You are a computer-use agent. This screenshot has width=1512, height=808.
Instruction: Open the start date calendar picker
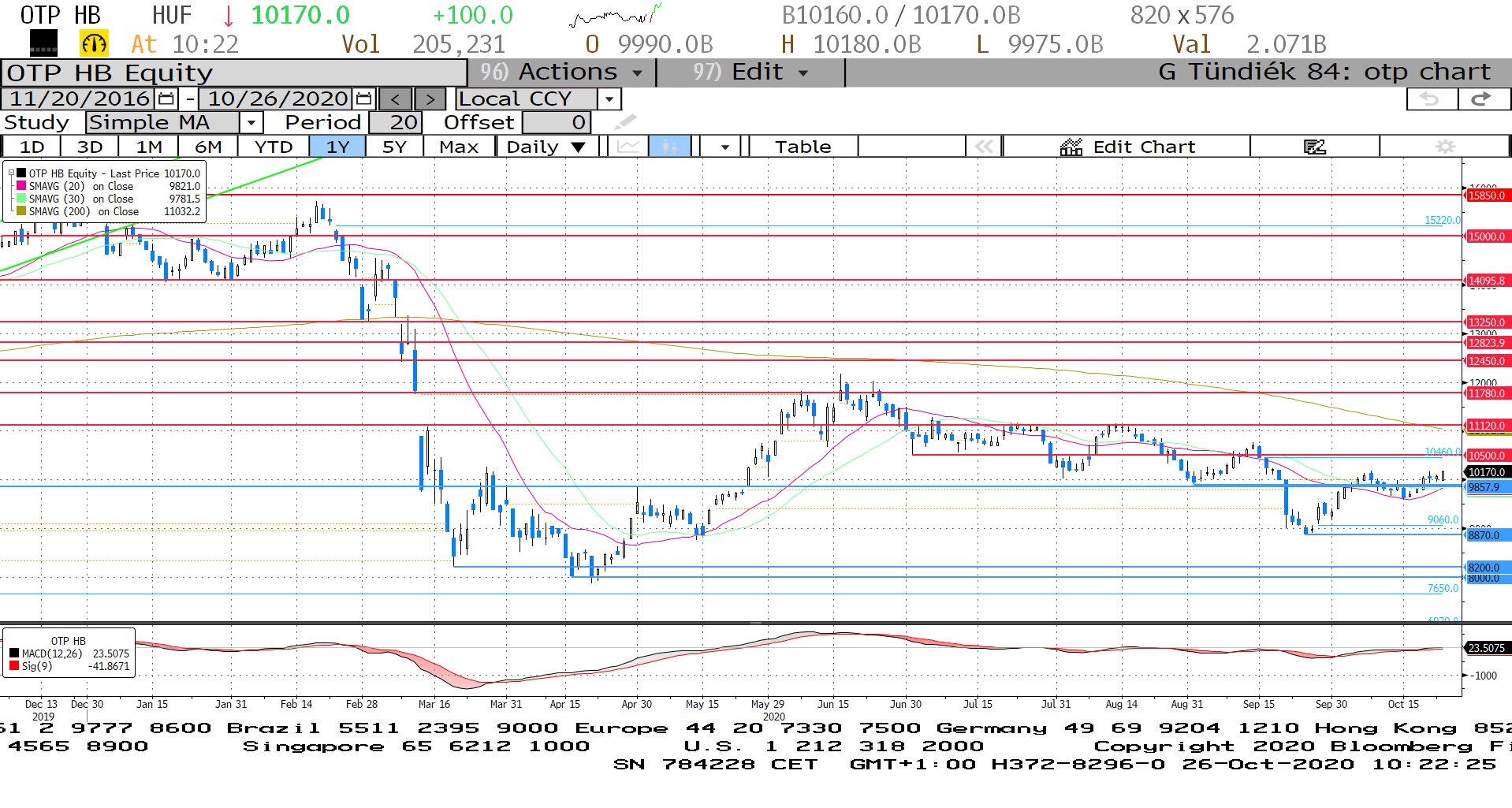tap(166, 99)
